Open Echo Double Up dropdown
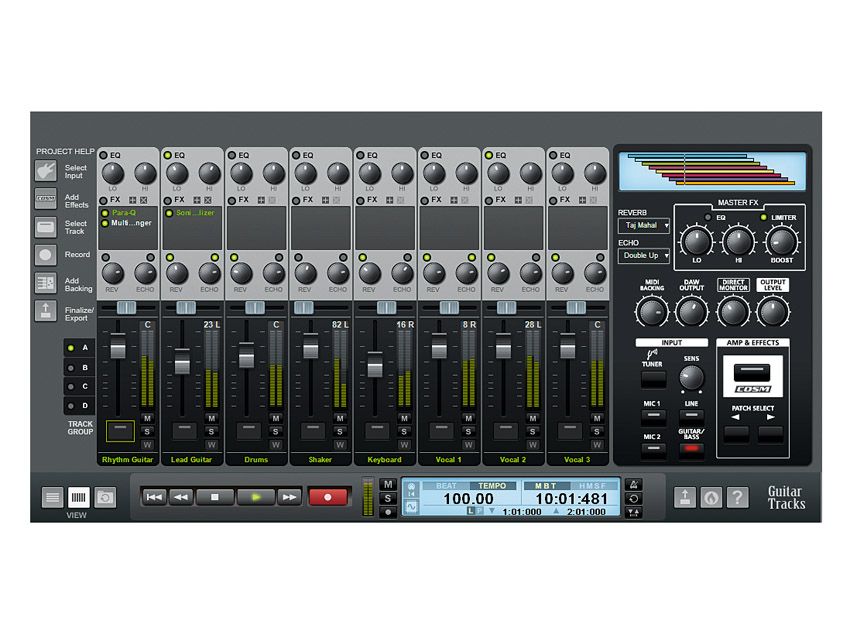This screenshot has width=850, height=638. pyautogui.click(x=644, y=255)
